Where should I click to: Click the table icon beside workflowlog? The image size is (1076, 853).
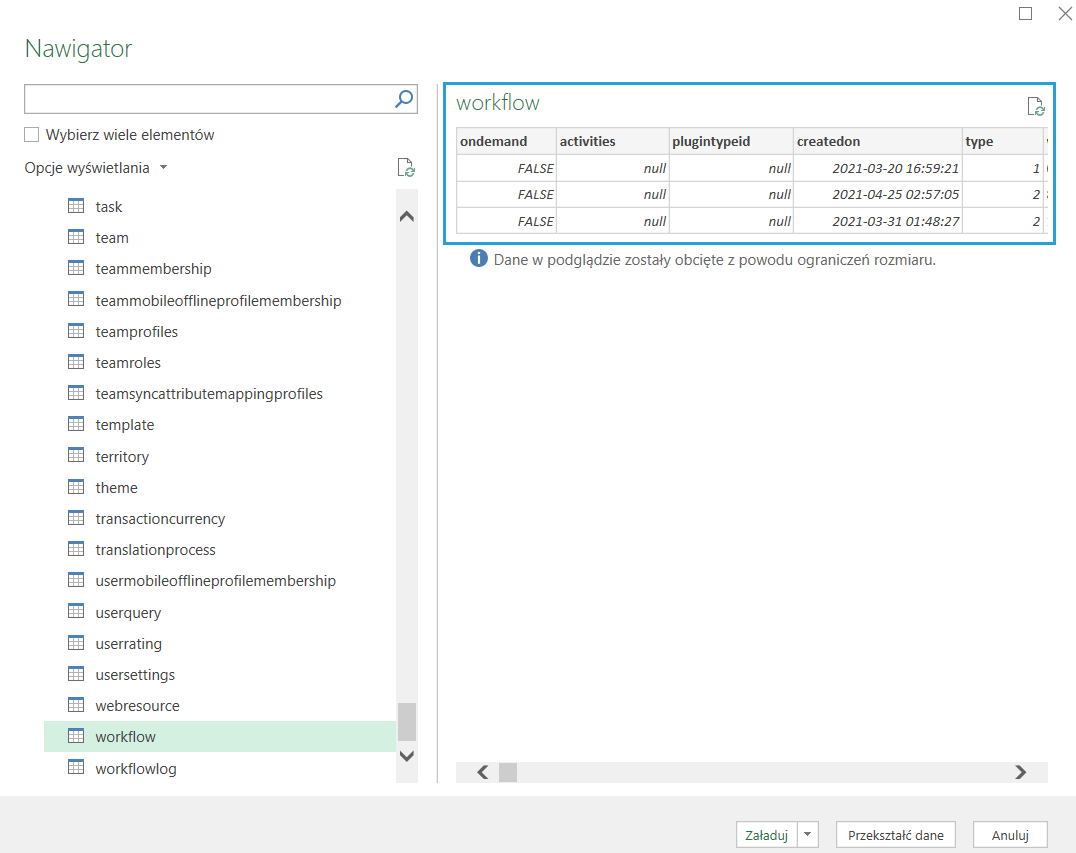click(x=76, y=767)
